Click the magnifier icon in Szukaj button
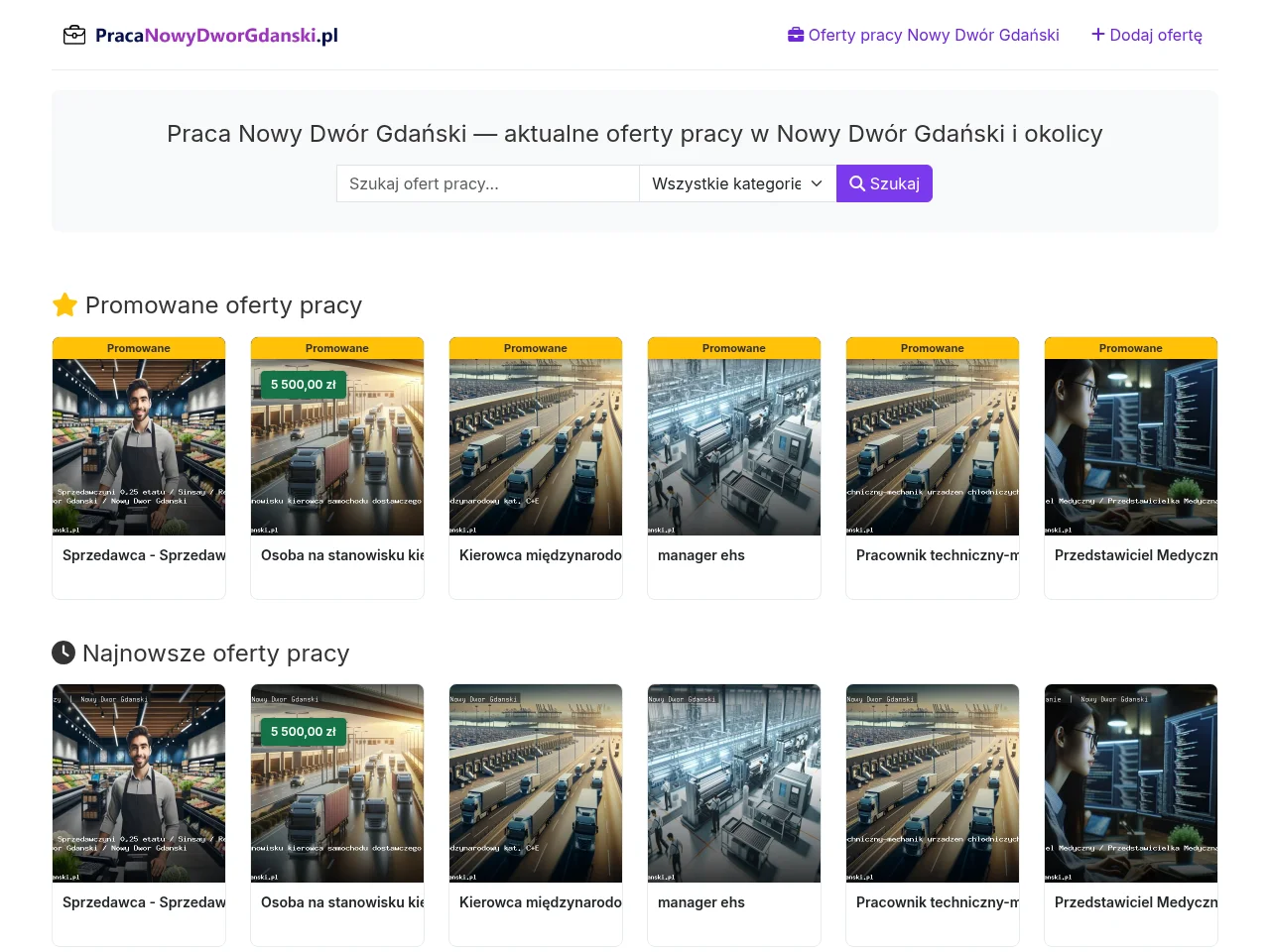1270x952 pixels. [857, 183]
